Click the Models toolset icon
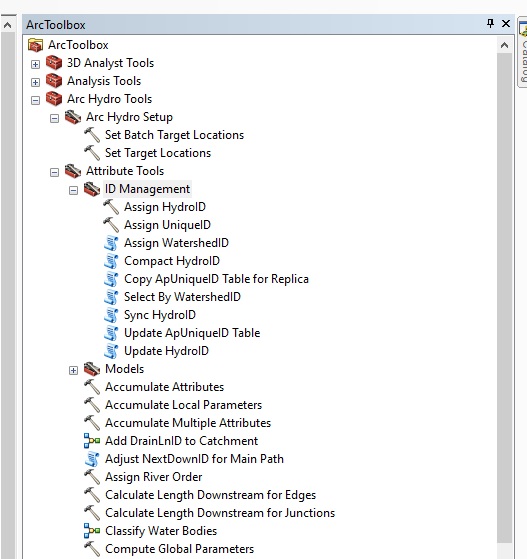Screen dimensions: 527x559 click(92, 369)
